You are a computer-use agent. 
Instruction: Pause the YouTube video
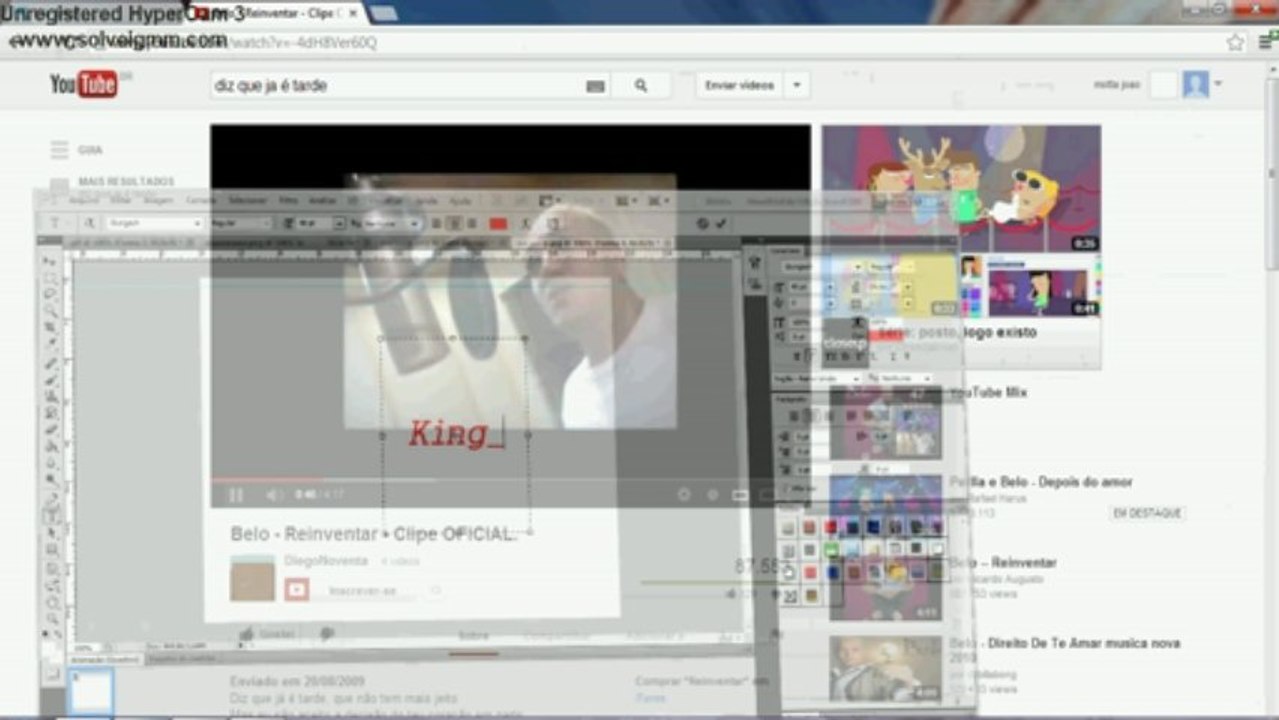(237, 494)
